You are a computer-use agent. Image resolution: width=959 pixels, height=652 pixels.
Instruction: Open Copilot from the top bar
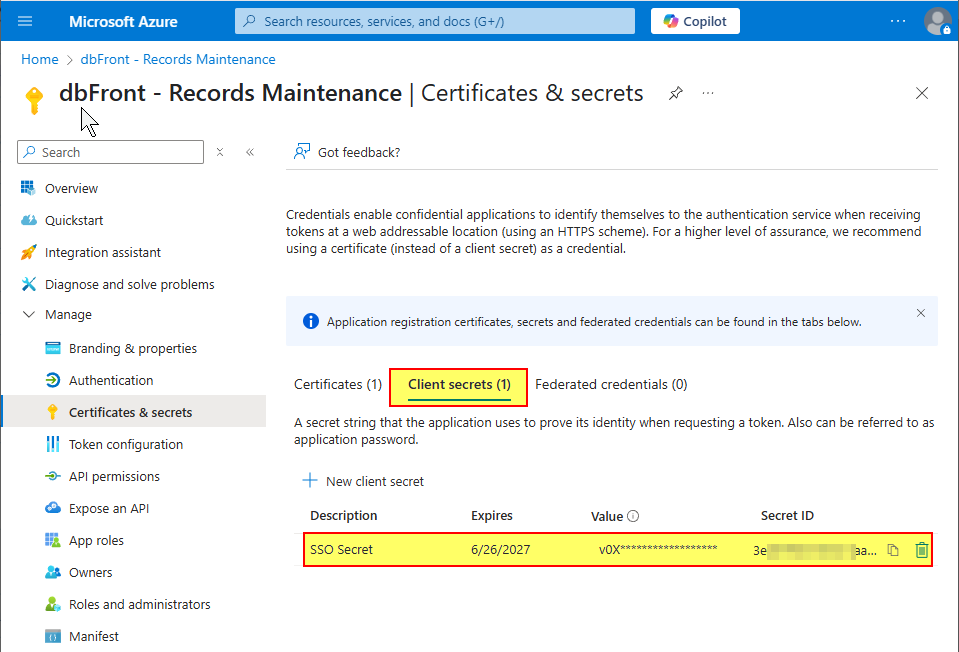pos(695,21)
